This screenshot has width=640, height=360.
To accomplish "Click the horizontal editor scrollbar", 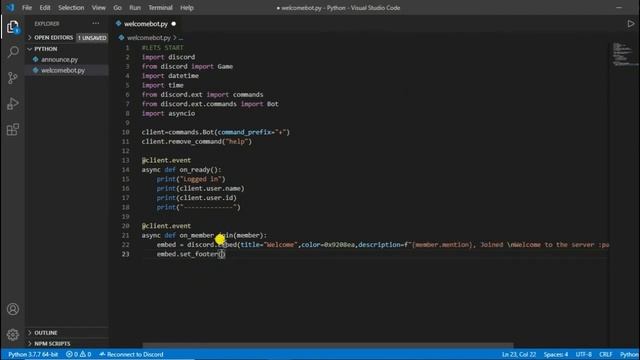I will click(x=327, y=345).
